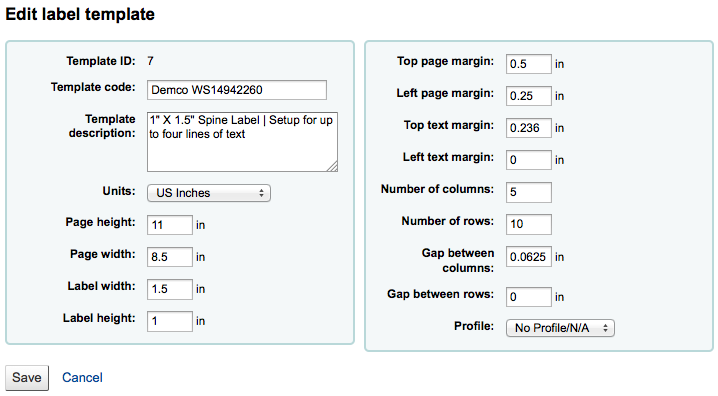Click the Page width field
Screen dimensions: 718x396
coord(170,257)
